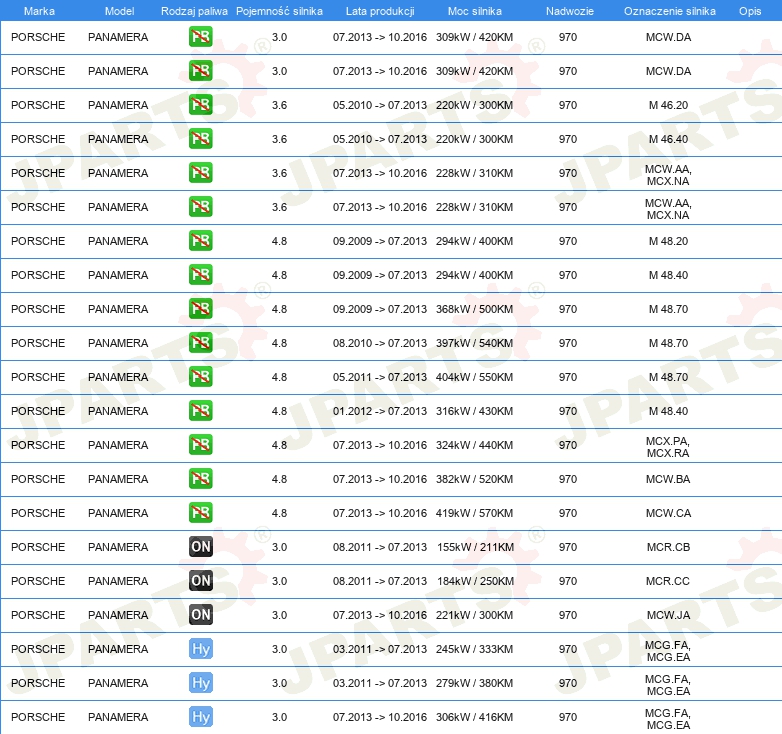Click the petrol icon in the 316kW / 430KM row
Screen dimensions: 782x734
pos(200,411)
